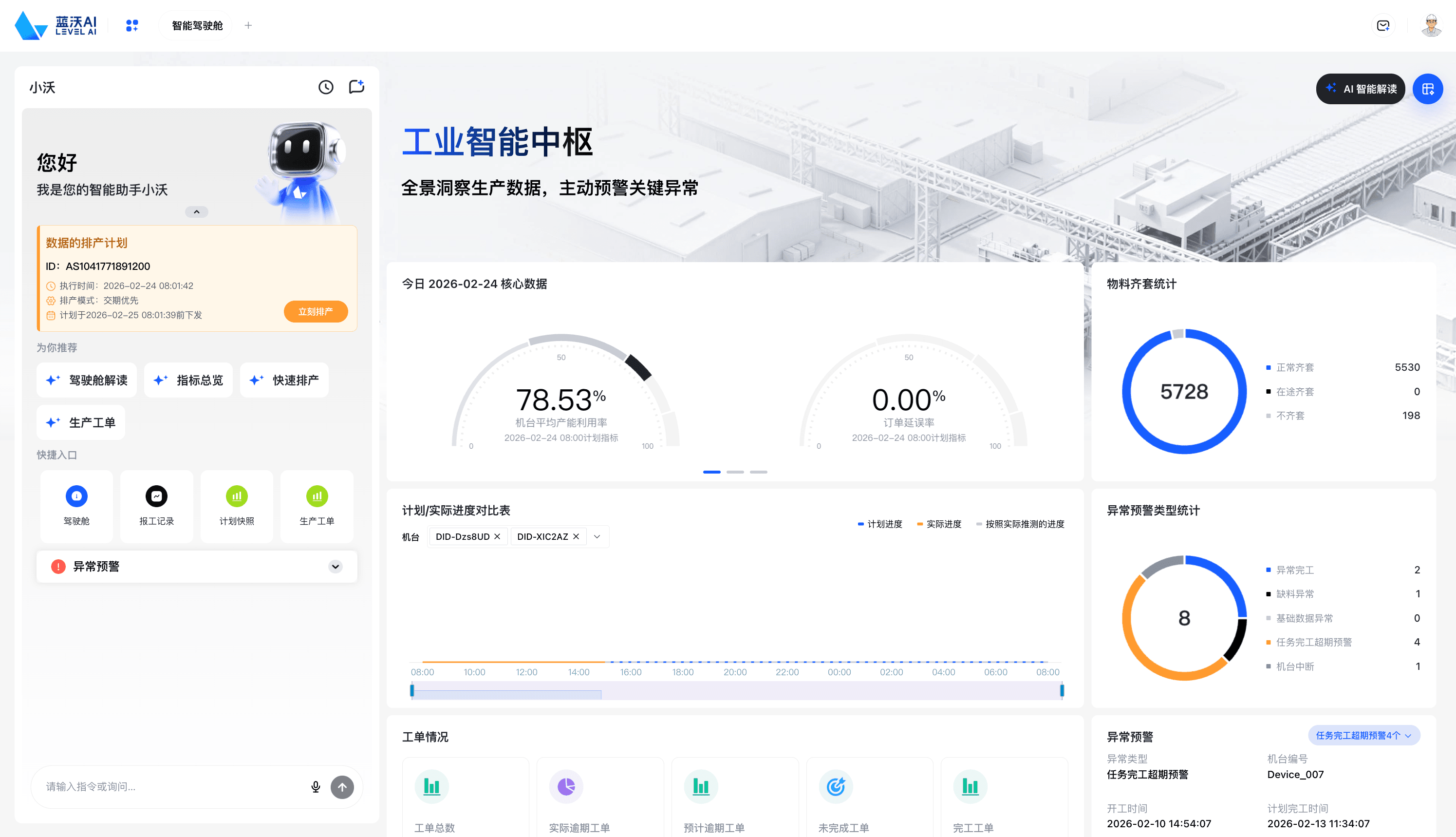Open the machine selection dropdown in 计划/实际进度对比表
This screenshot has width=1456, height=837.
(x=597, y=536)
